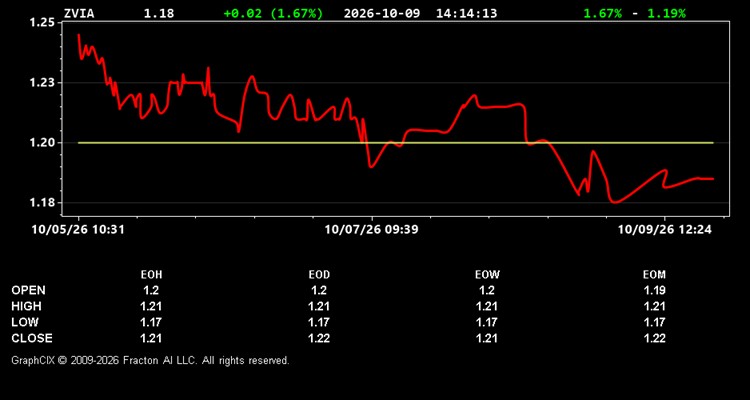
Task: Click the CLOSE value 1.22 under EOM
Action: 654,338
